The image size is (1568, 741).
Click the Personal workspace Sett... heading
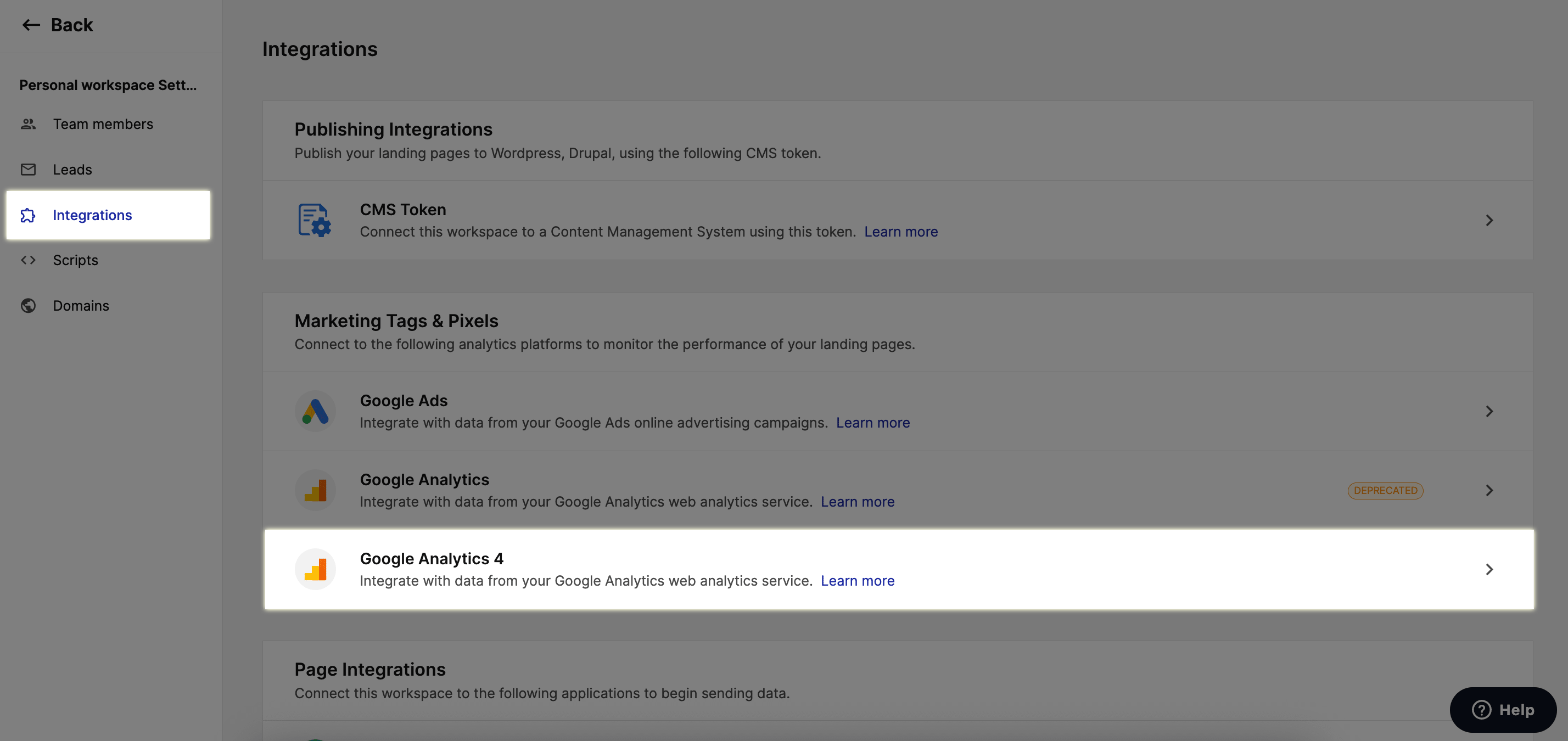[x=108, y=85]
